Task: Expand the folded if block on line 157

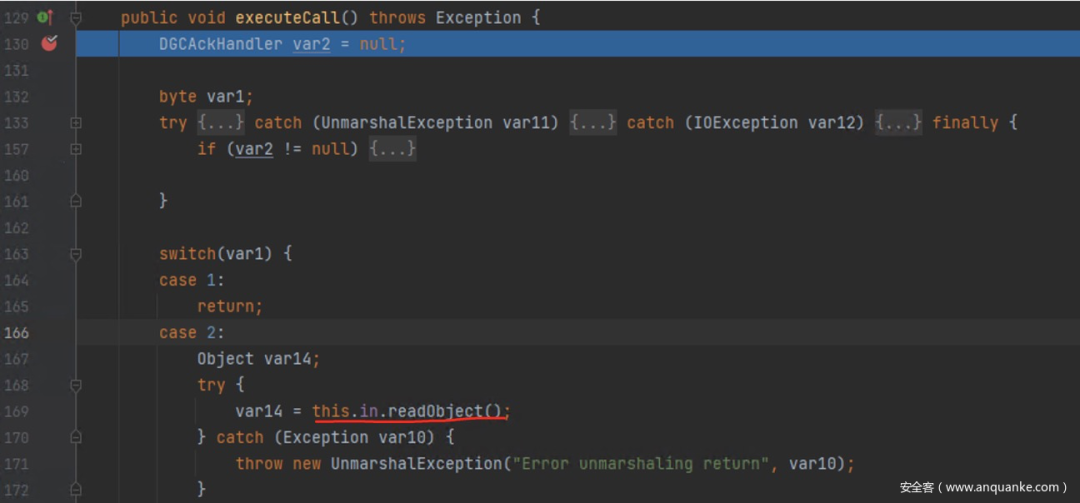Action: pyautogui.click(x=76, y=149)
